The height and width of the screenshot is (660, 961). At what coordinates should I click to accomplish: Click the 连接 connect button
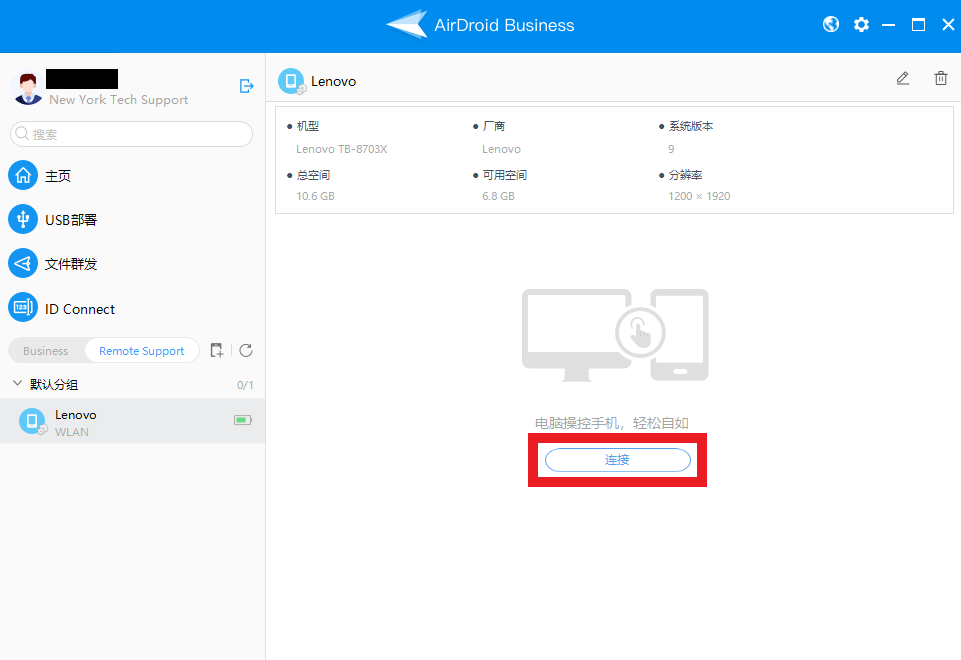(617, 460)
